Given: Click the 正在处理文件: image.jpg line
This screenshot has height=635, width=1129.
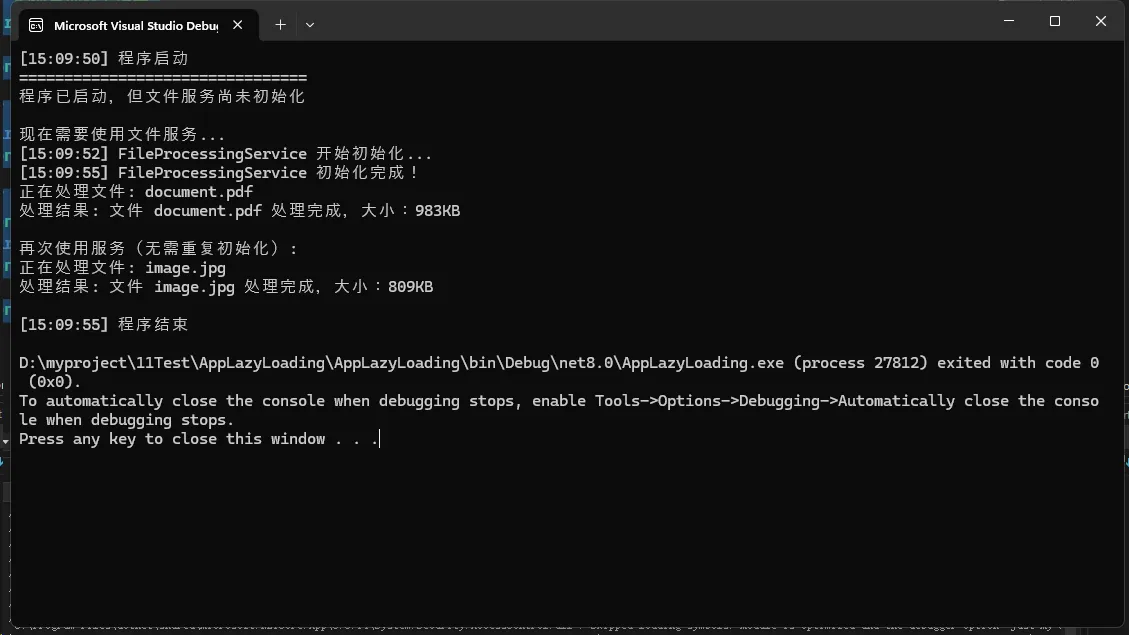Looking at the screenshot, I should click(123, 268).
